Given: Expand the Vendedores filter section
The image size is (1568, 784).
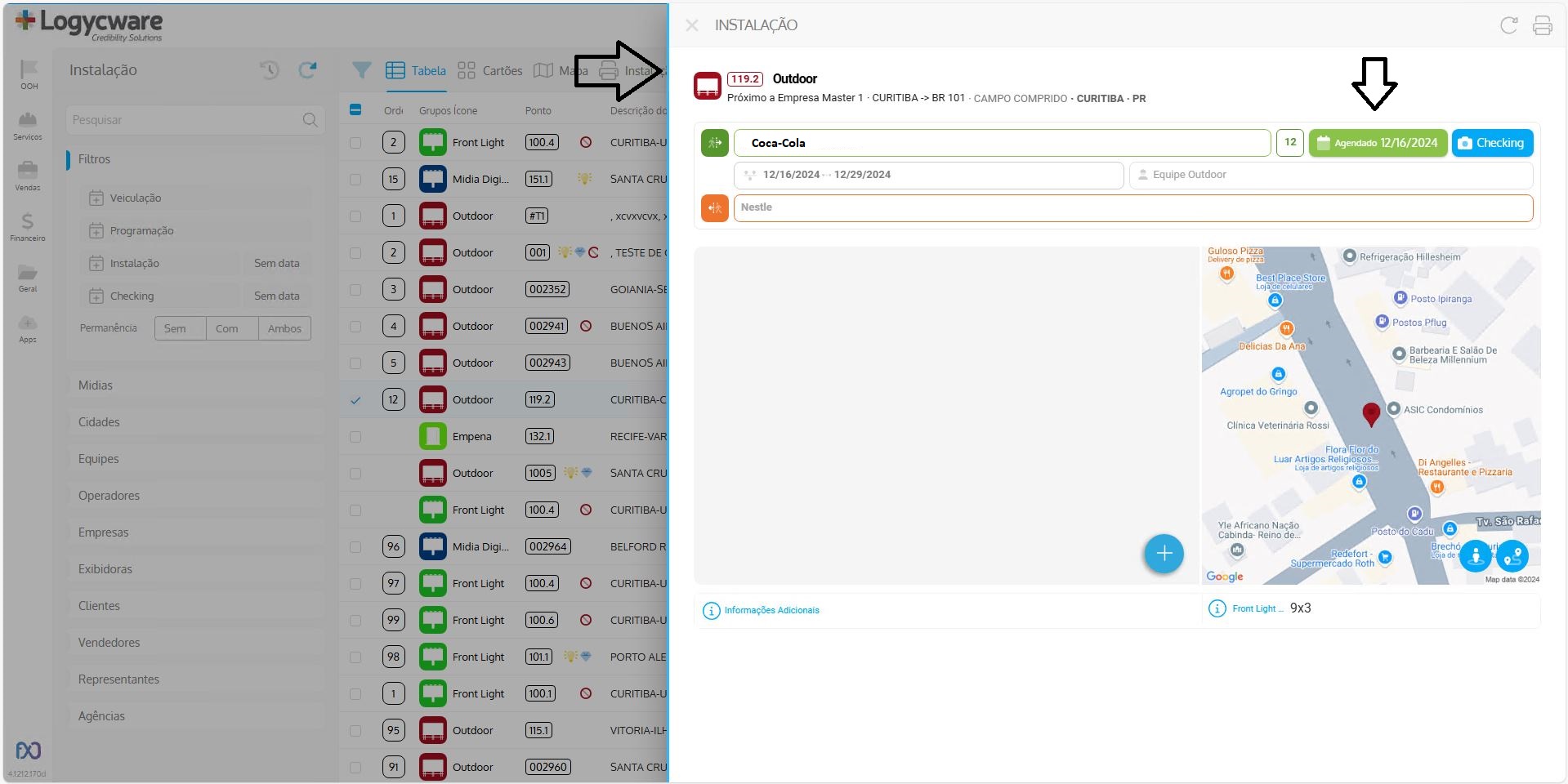Looking at the screenshot, I should [196, 643].
